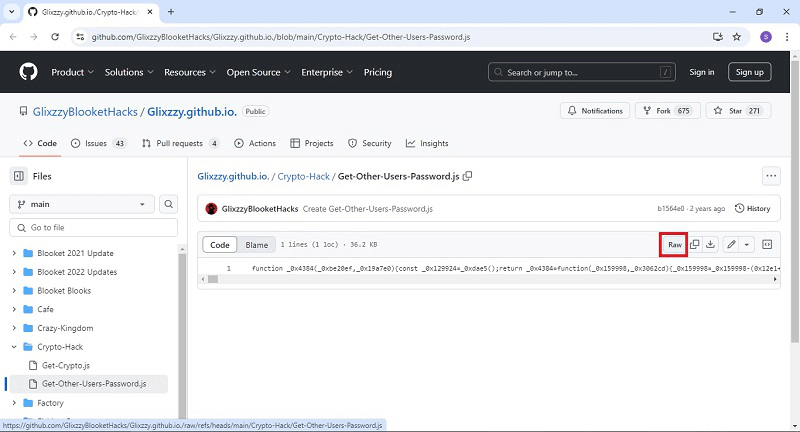
Task: Open the GitHub home logo
Action: click(29, 72)
